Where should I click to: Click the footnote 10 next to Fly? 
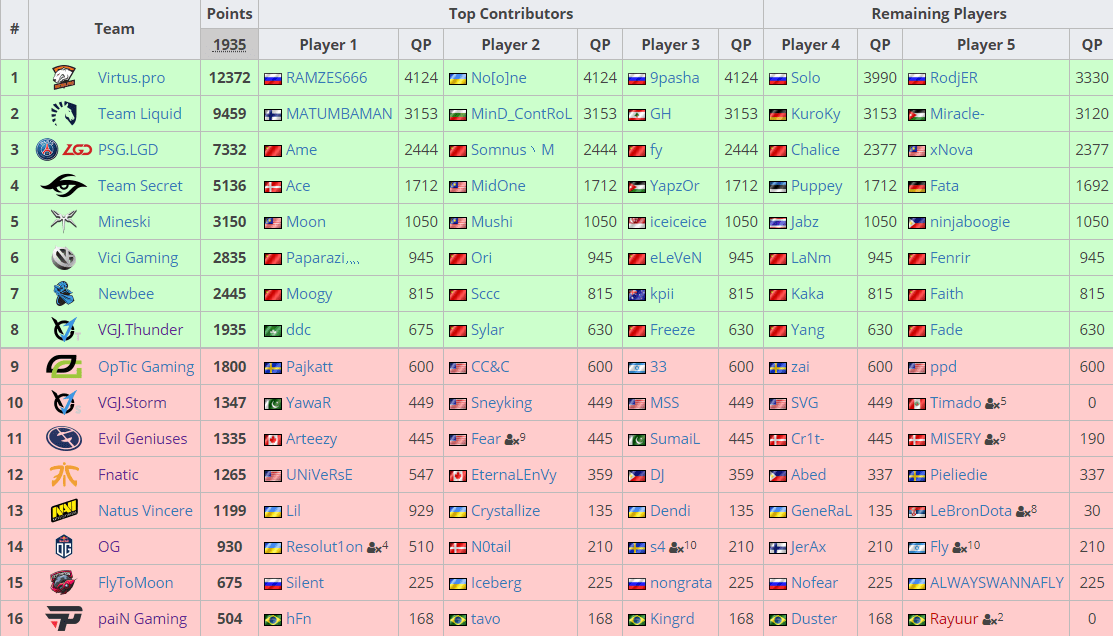974,545
